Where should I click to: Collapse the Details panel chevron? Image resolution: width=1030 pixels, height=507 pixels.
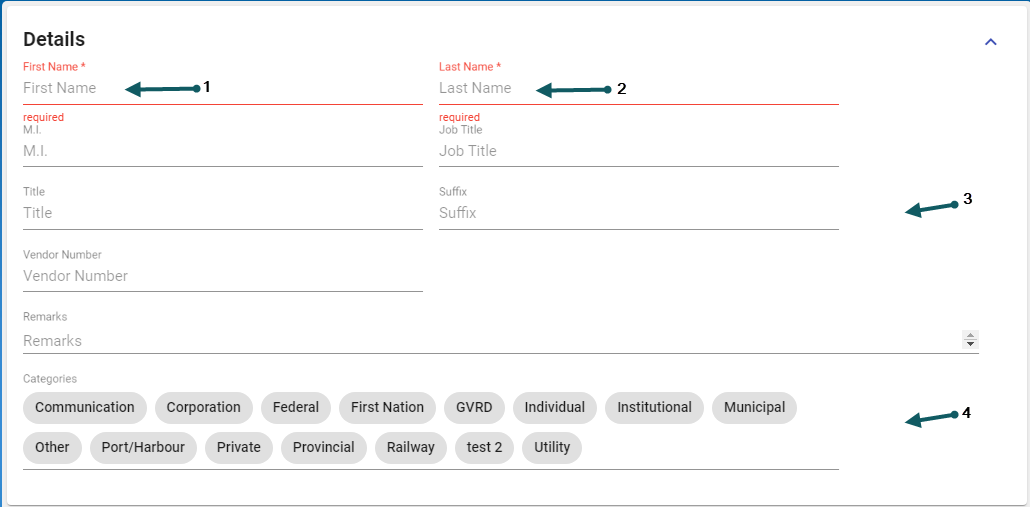click(x=991, y=42)
